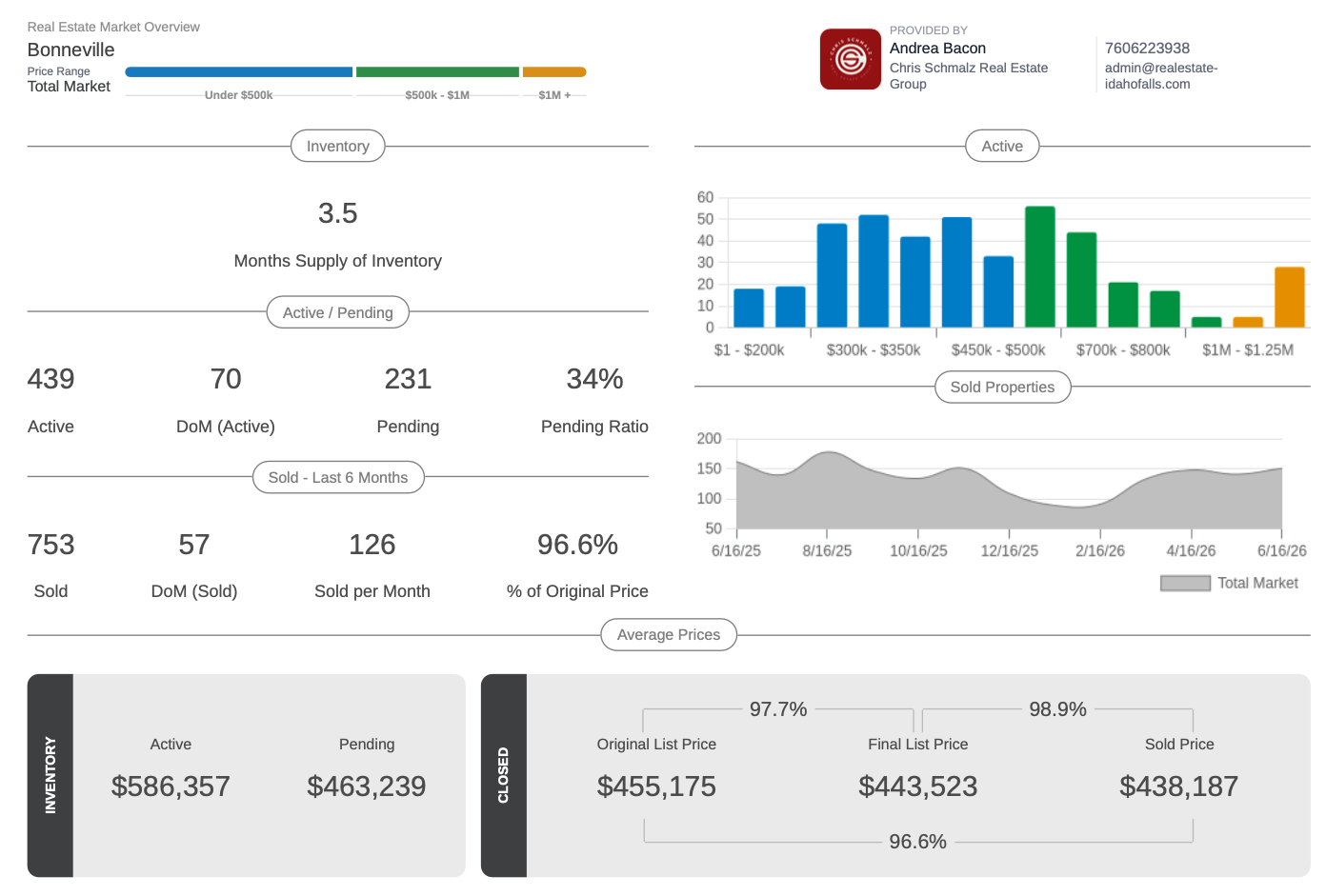Click the 8/16/25 date tick
Viewport: 1326px width, 896px height.
(x=827, y=551)
